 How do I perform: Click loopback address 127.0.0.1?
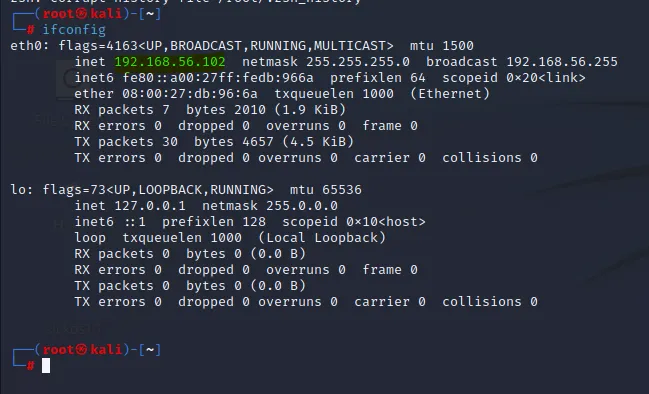(150, 206)
